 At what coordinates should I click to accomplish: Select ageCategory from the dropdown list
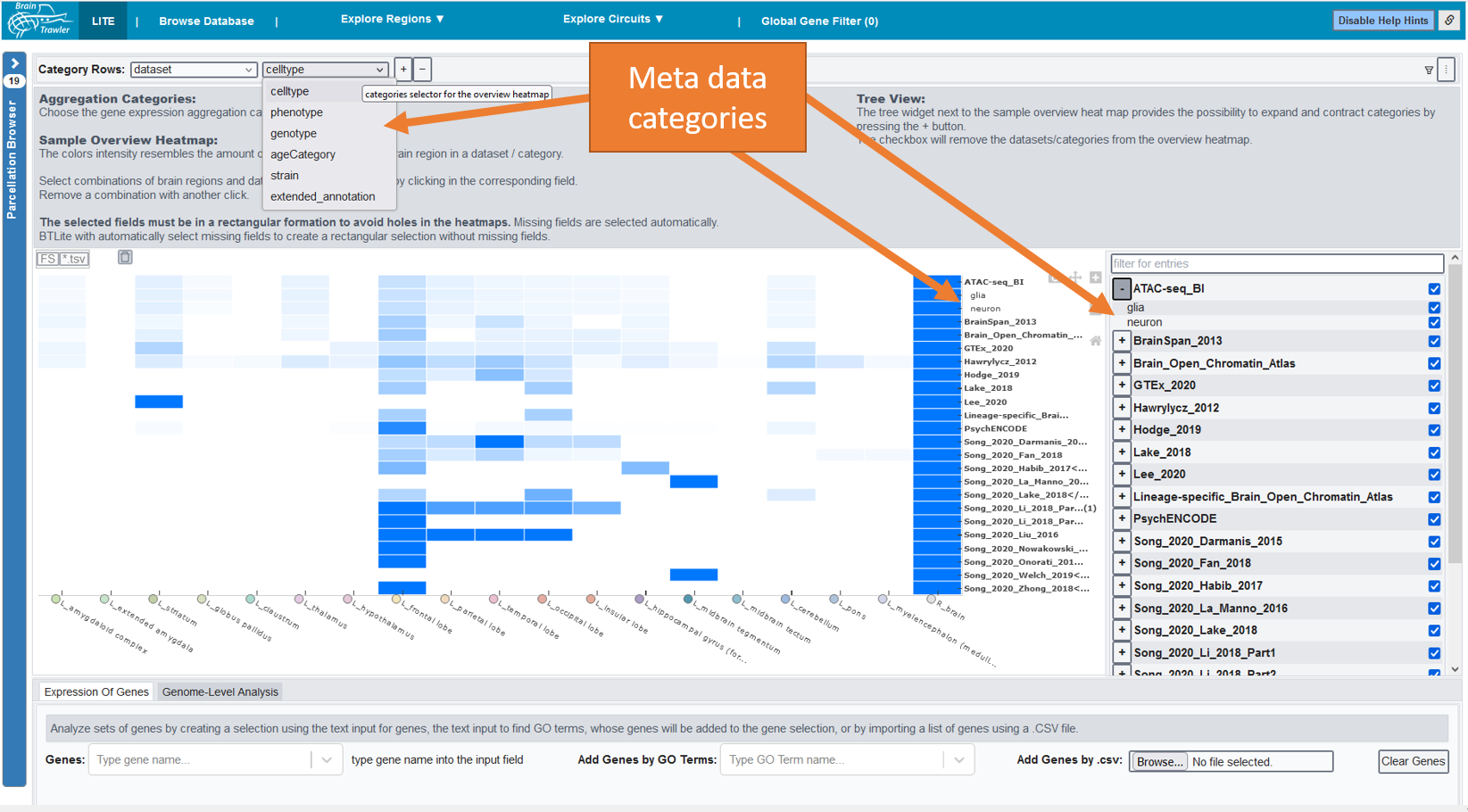pos(303,154)
